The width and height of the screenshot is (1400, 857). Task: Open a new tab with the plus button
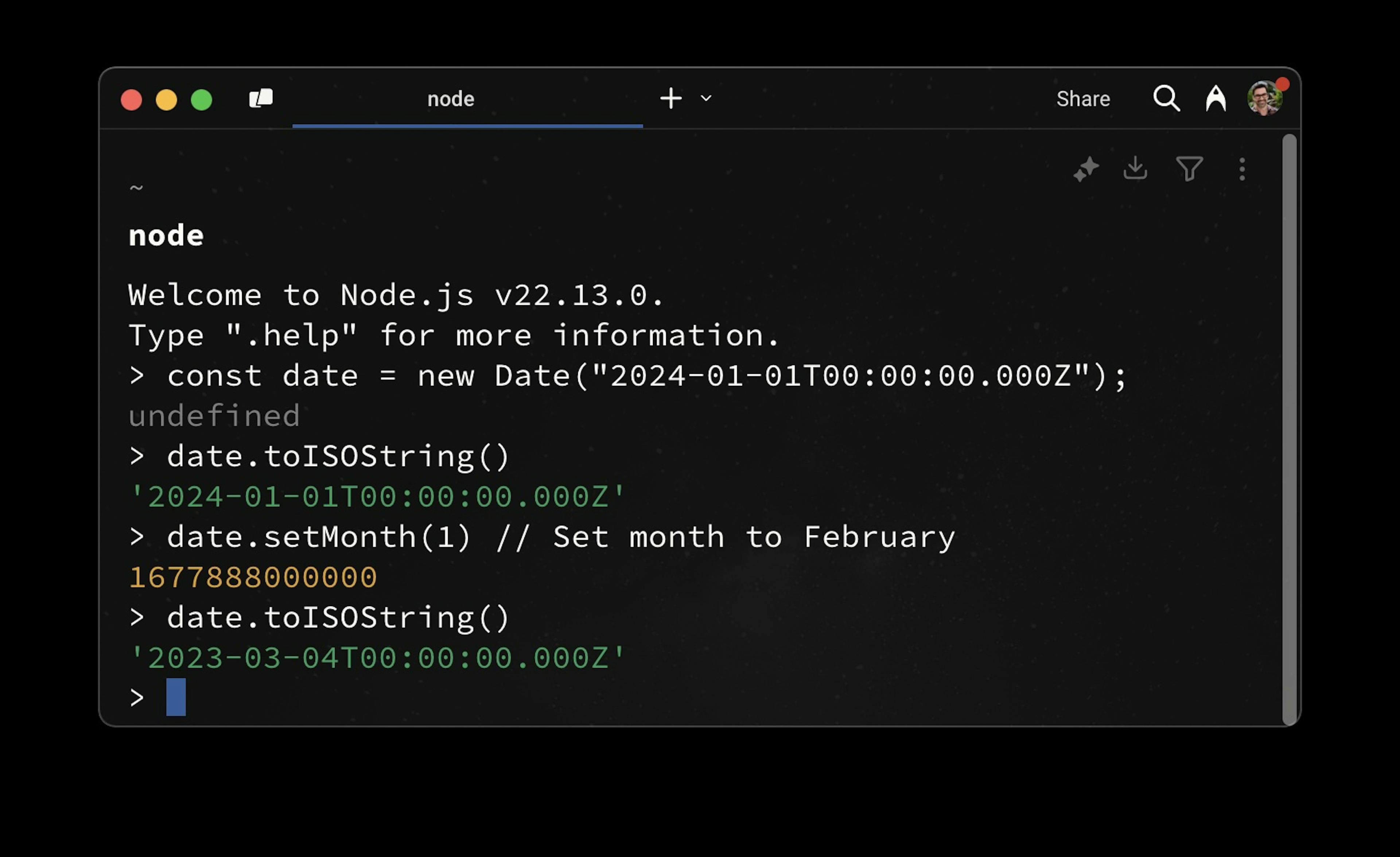pyautogui.click(x=670, y=98)
